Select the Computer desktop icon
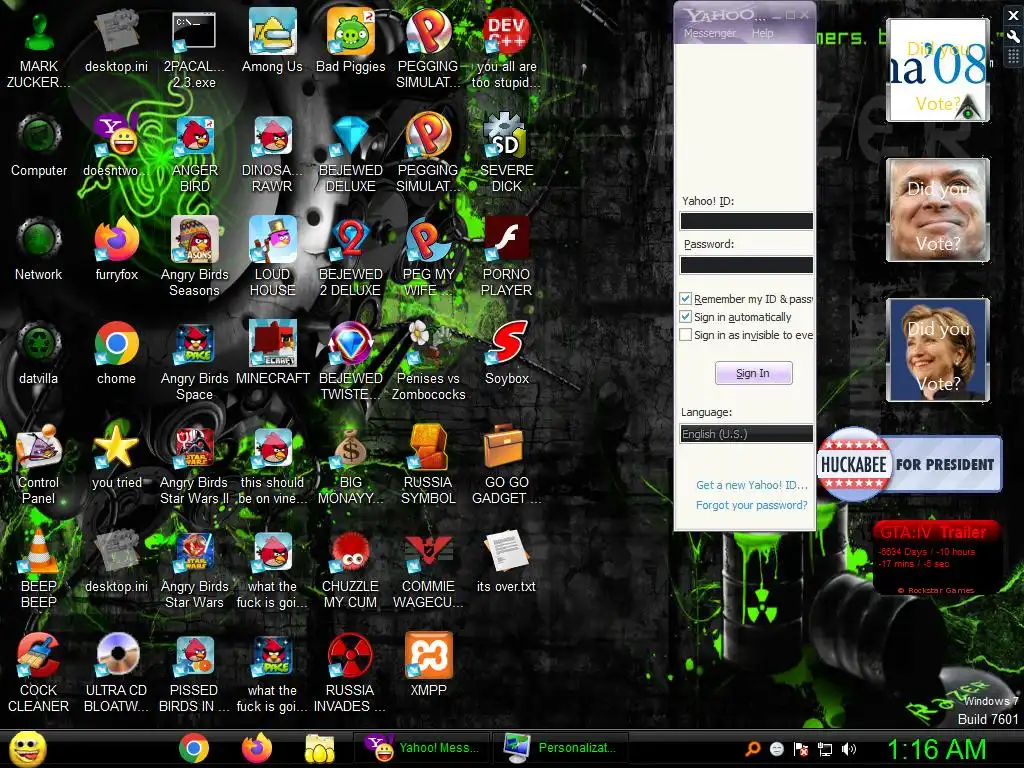Image resolution: width=1024 pixels, height=768 pixels. [x=39, y=145]
